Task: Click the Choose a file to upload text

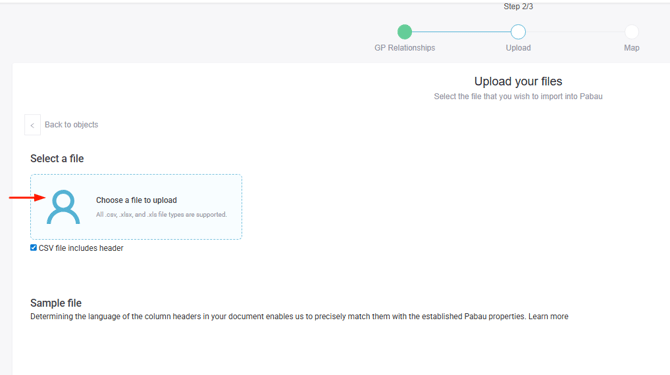Action: [x=136, y=200]
